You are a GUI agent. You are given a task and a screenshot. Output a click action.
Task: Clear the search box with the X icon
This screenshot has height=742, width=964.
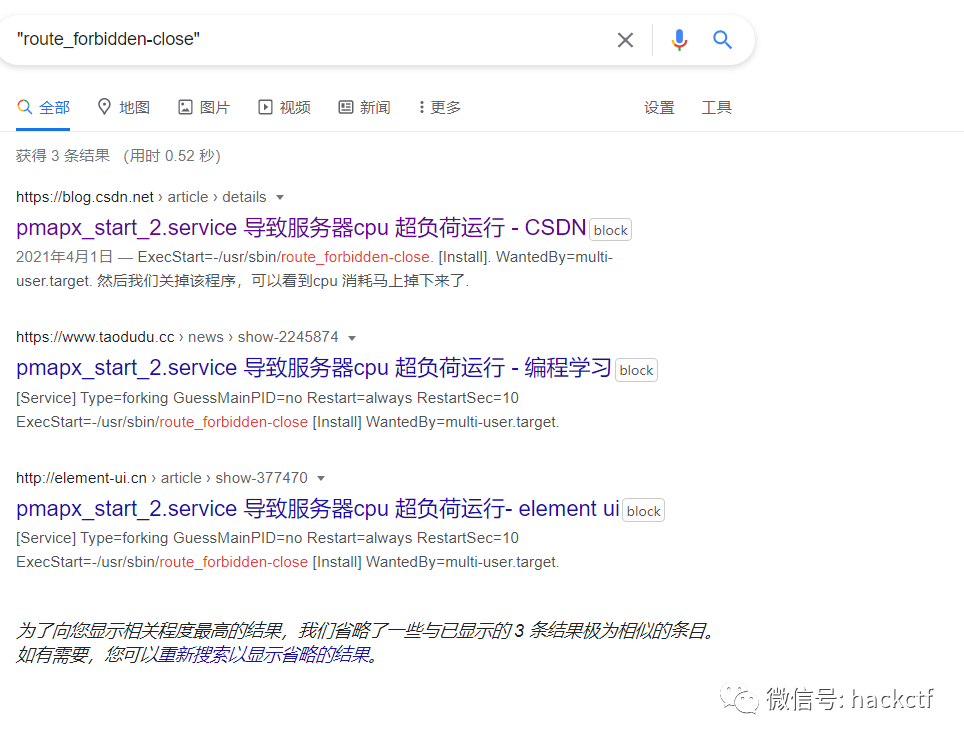(x=625, y=40)
